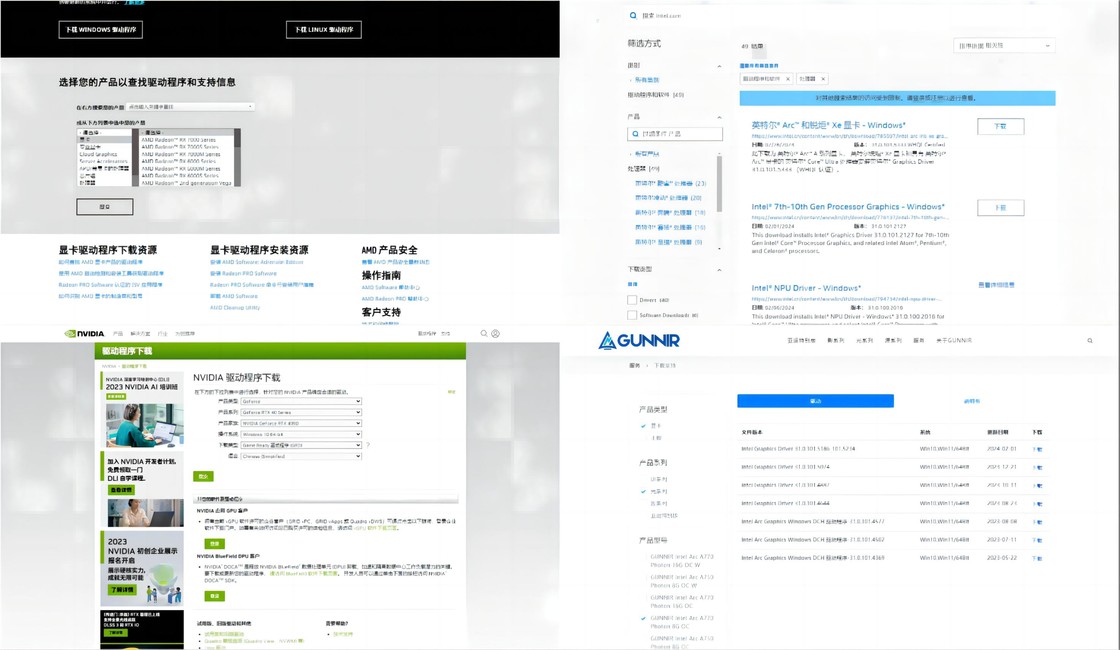The width and height of the screenshot is (1120, 650).
Task: Click clear-all-filters link above Intel filter chips
Action: (x=759, y=66)
